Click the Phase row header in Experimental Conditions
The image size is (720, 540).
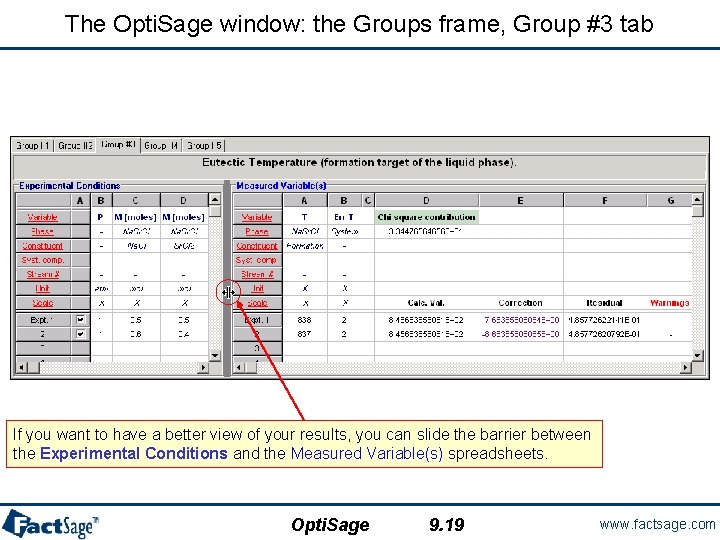coord(43,231)
